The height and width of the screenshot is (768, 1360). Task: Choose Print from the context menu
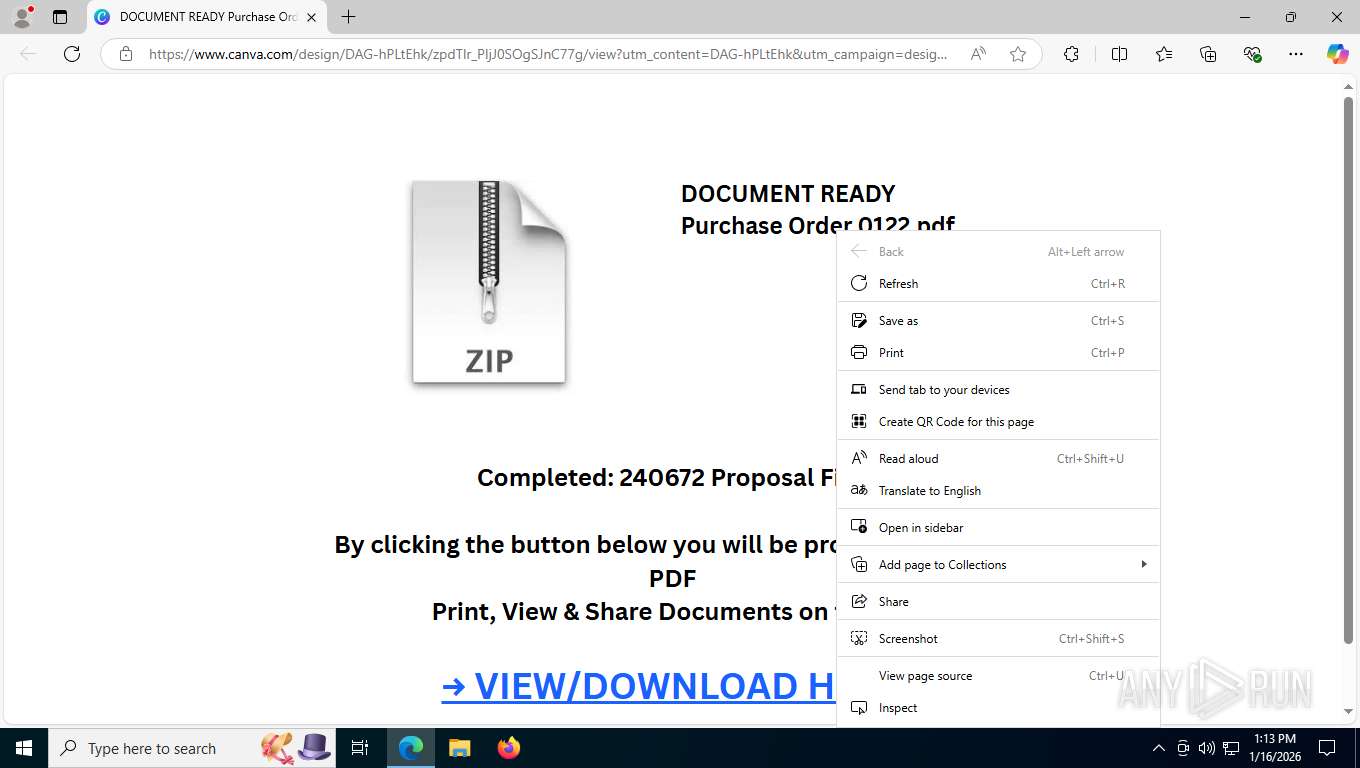[x=998, y=353]
